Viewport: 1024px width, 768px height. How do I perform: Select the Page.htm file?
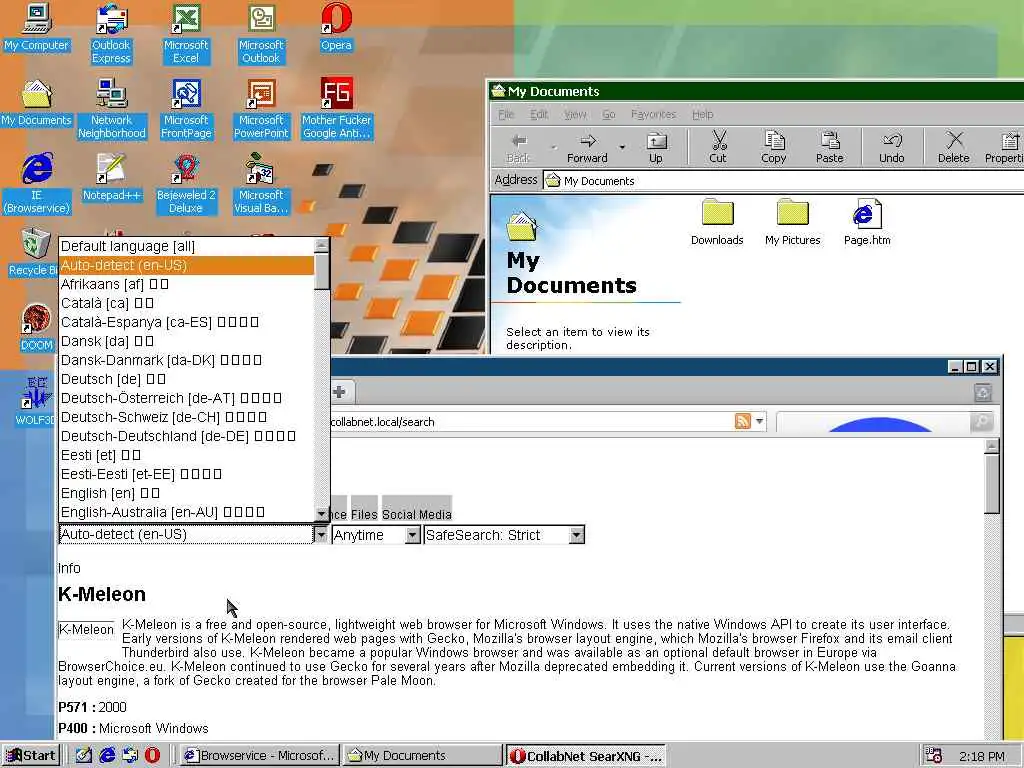pos(867,223)
